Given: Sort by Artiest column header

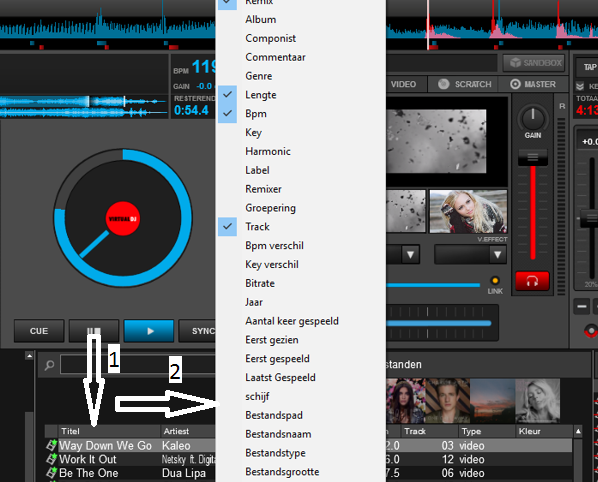Looking at the screenshot, I should [188, 431].
